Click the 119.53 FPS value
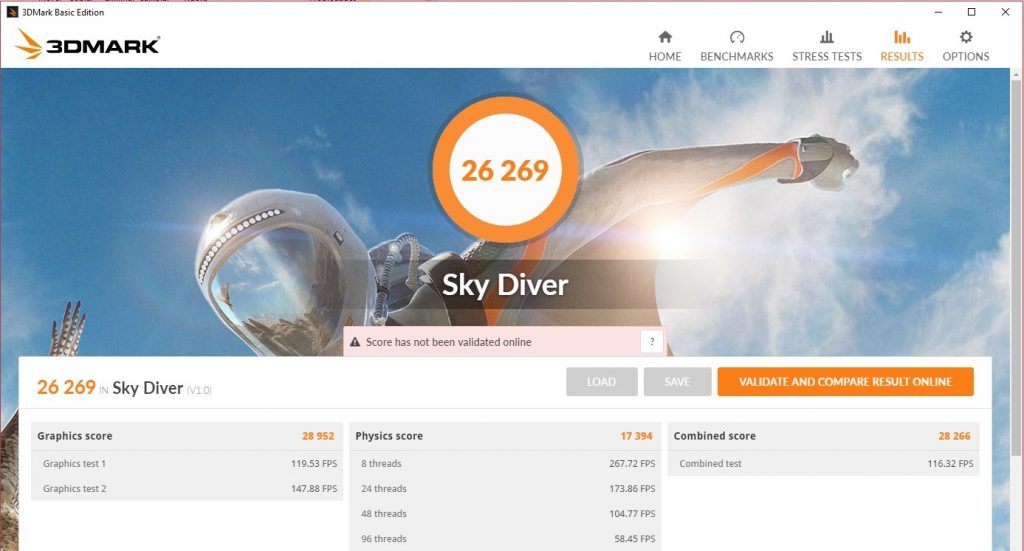 pyautogui.click(x=314, y=464)
